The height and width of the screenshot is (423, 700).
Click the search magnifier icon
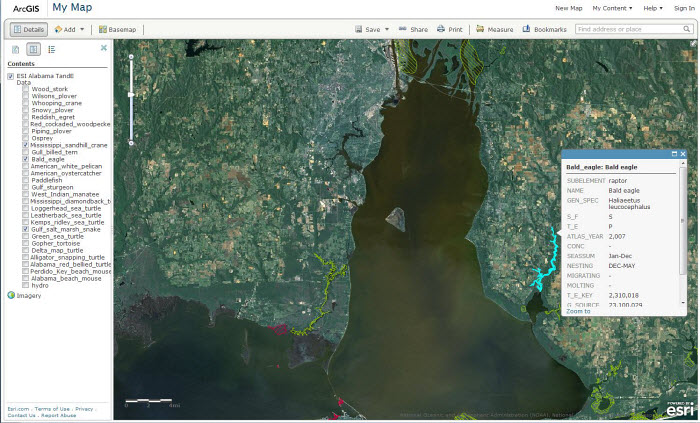click(687, 29)
